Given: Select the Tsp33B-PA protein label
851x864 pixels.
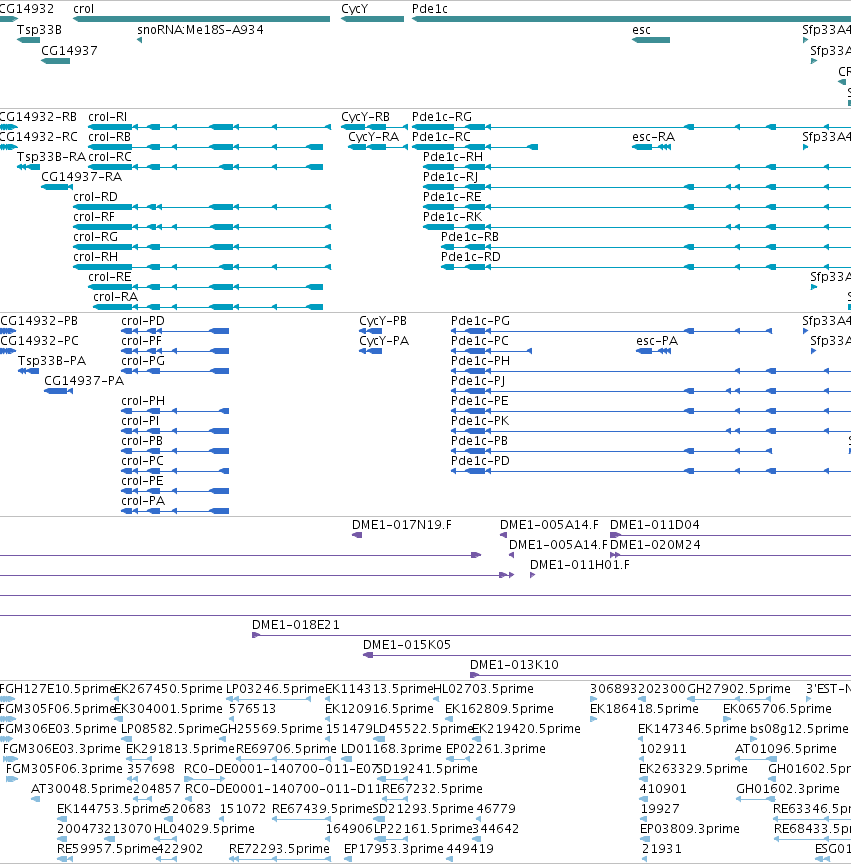Looking at the screenshot, I should pyautogui.click(x=52, y=361).
